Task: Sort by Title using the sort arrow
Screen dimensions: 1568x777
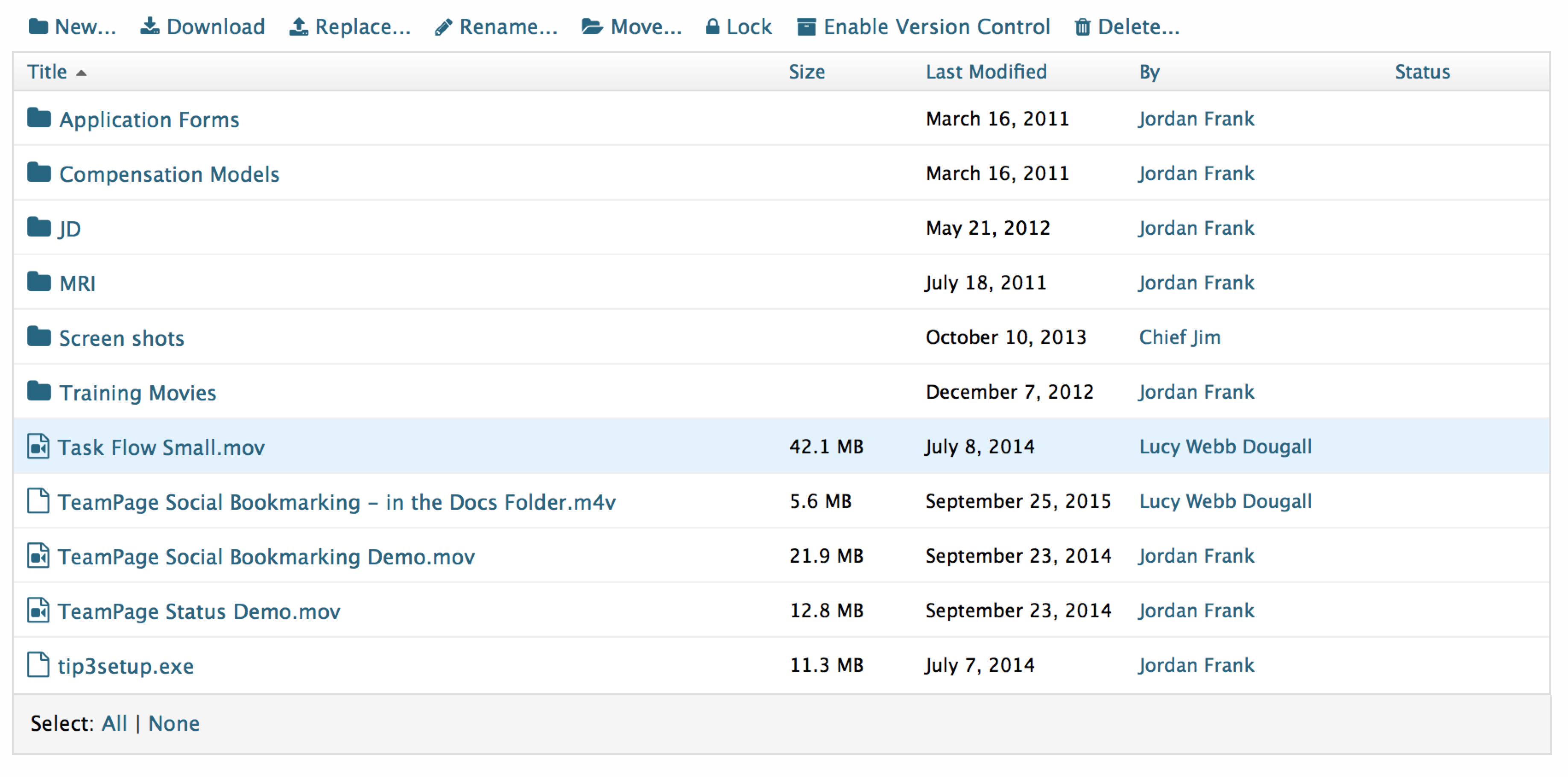Action: coord(81,73)
